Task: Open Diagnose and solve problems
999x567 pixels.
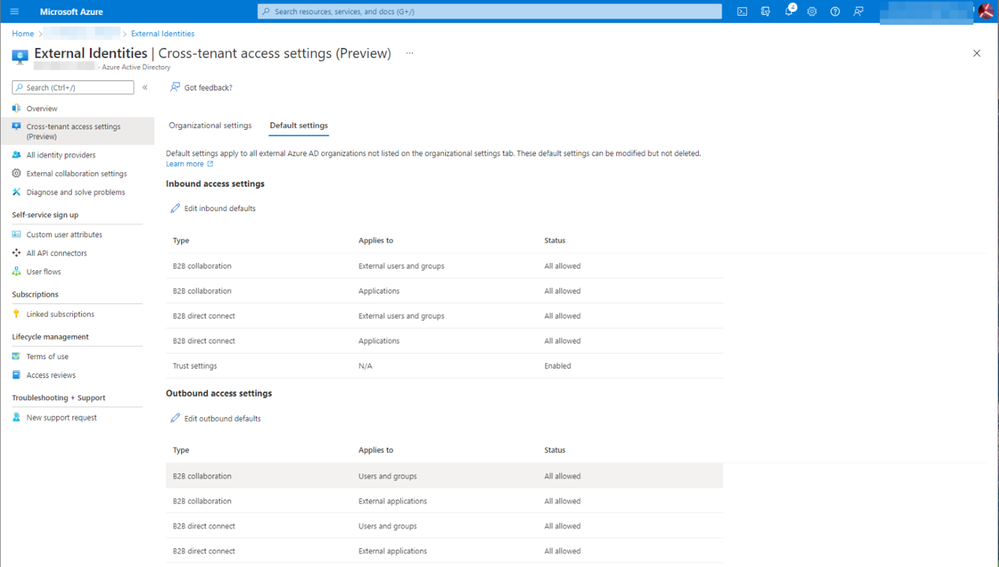Action: point(76,192)
